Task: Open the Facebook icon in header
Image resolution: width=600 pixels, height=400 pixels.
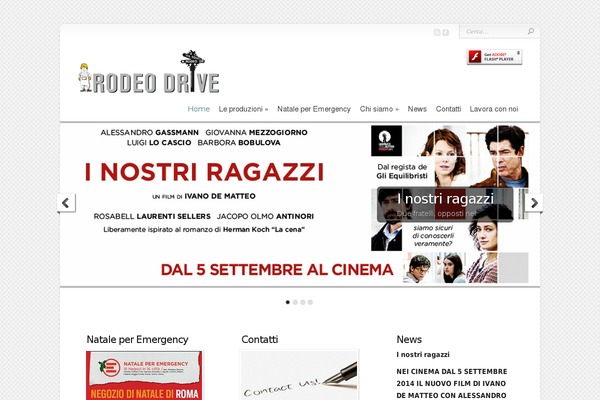Action: [445, 33]
